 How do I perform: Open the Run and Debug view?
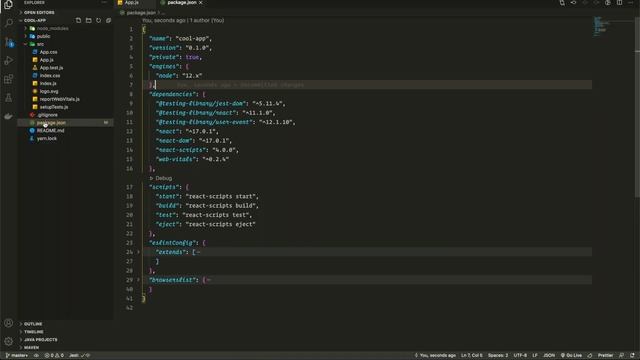pos(9,60)
